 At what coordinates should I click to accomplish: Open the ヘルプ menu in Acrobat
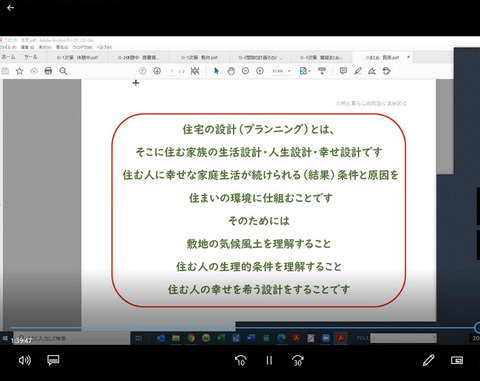pyautogui.click(x=104, y=47)
